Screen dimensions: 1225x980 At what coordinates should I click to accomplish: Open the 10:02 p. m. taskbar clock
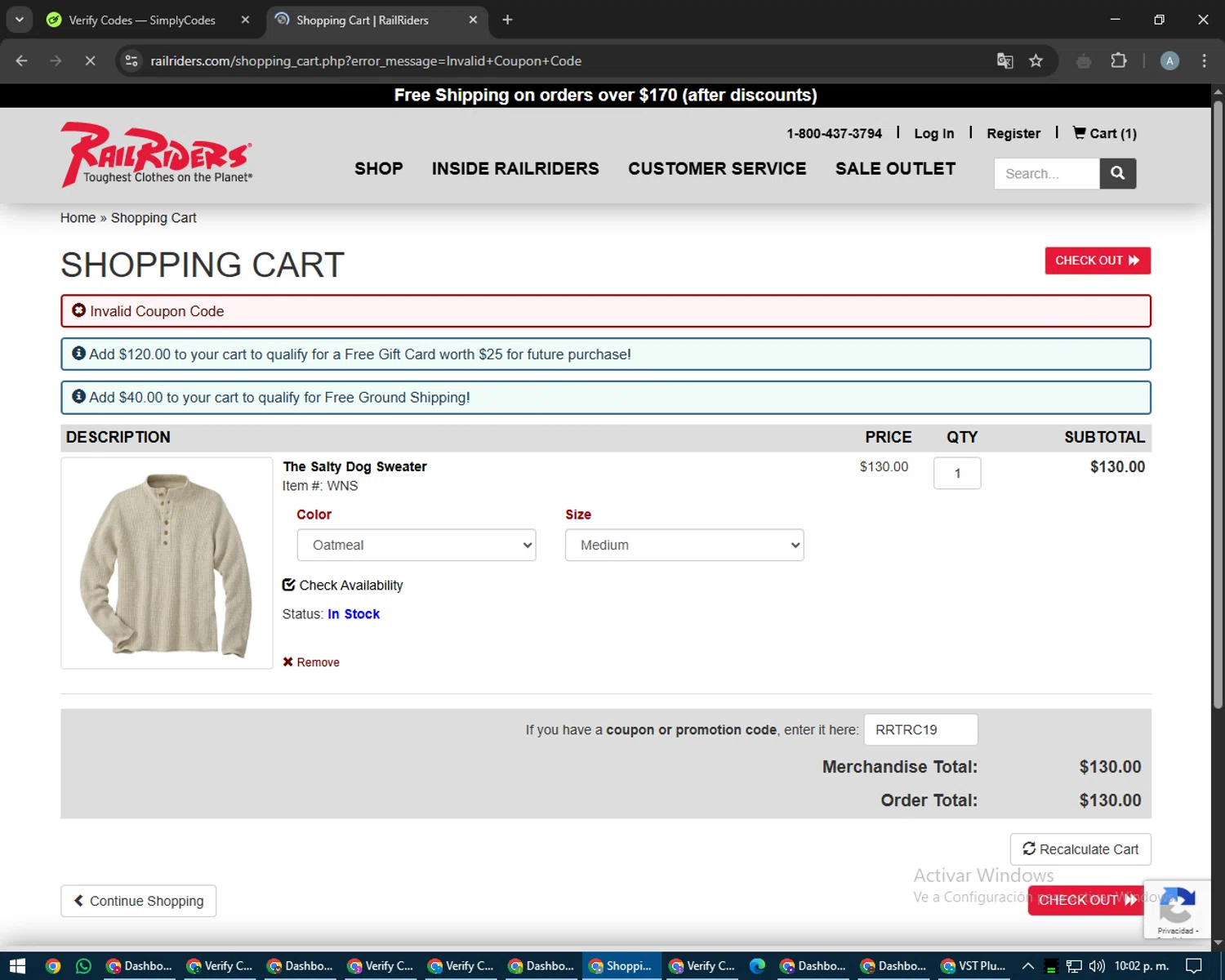[x=1142, y=966]
